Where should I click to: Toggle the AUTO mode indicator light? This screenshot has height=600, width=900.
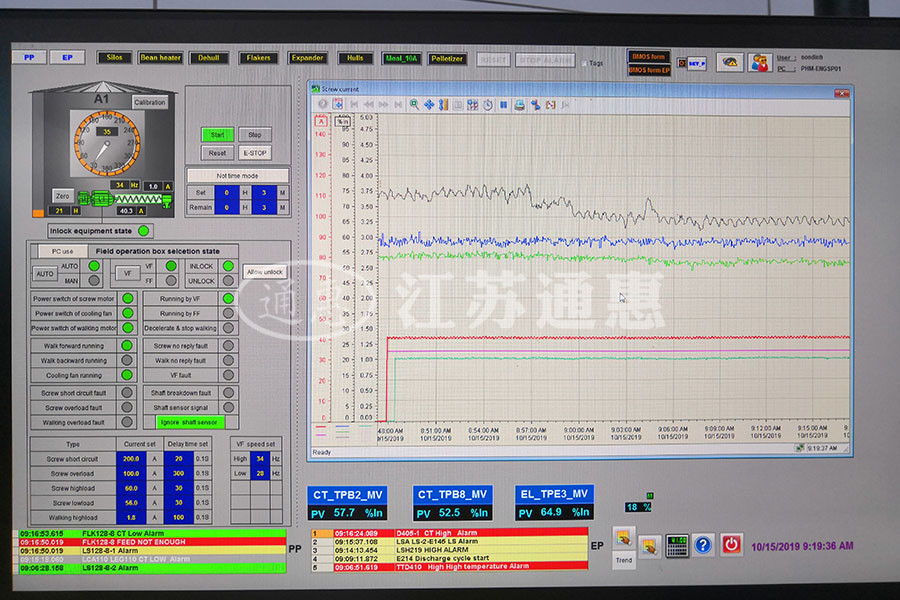94,266
